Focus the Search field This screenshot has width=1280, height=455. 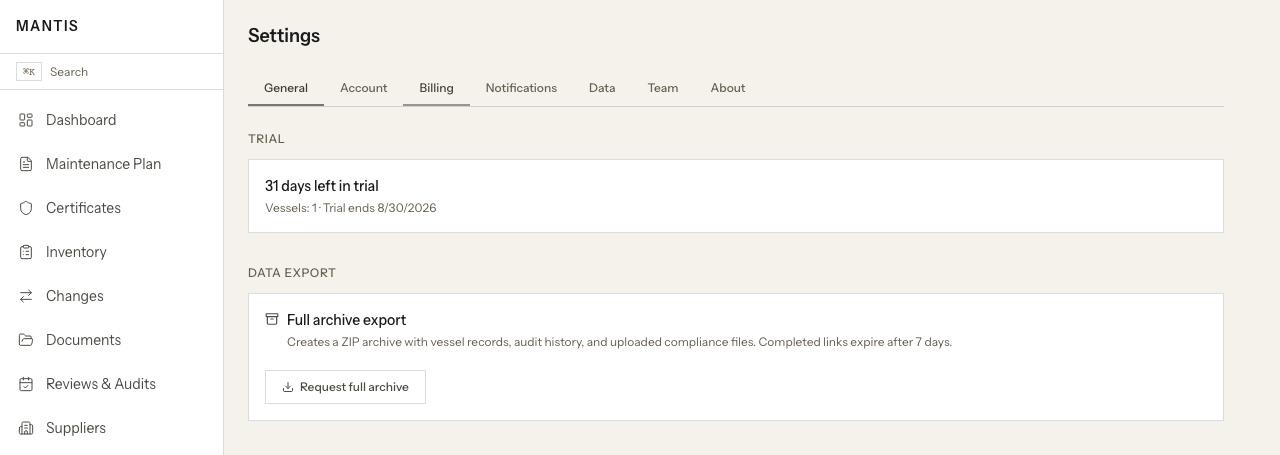[x=112, y=72]
